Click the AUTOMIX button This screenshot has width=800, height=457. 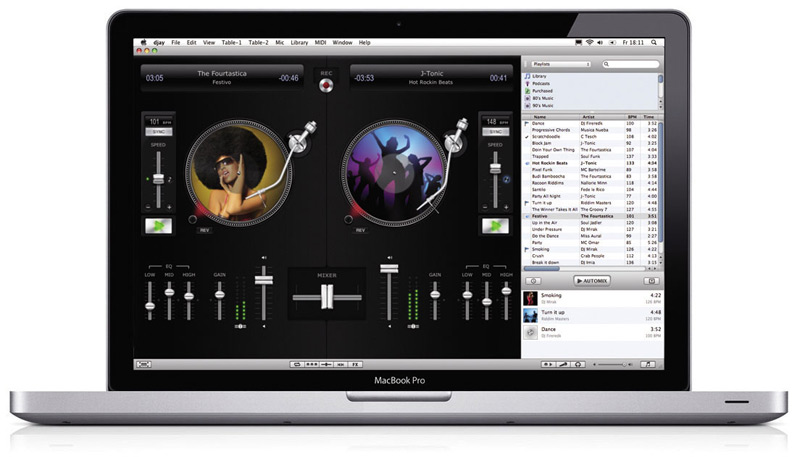click(x=592, y=281)
